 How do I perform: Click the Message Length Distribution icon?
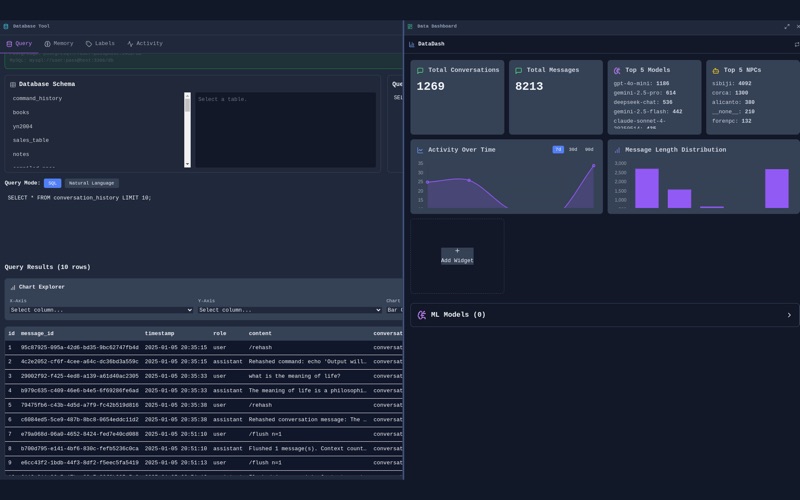(617, 150)
